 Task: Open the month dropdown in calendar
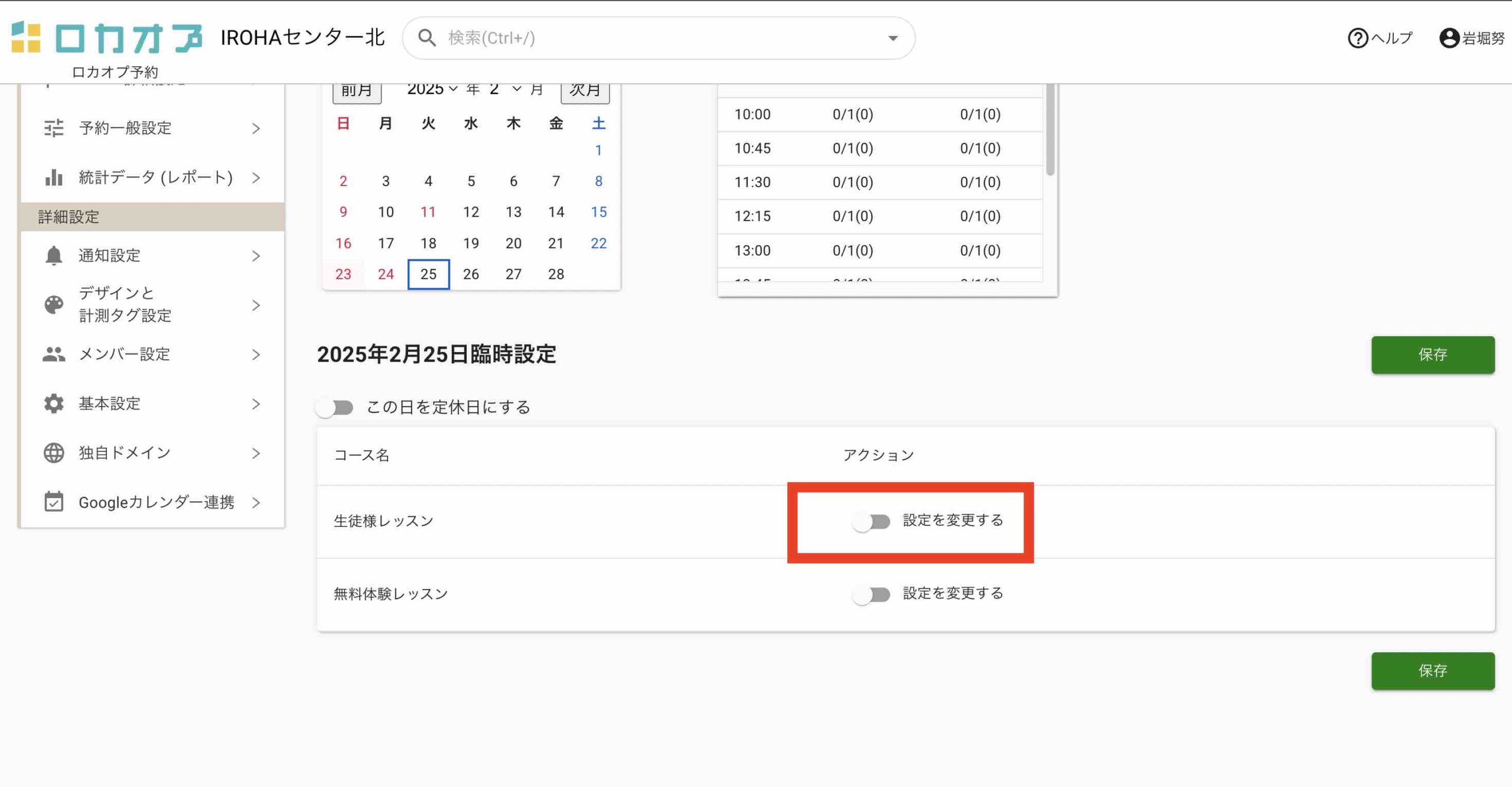click(505, 89)
